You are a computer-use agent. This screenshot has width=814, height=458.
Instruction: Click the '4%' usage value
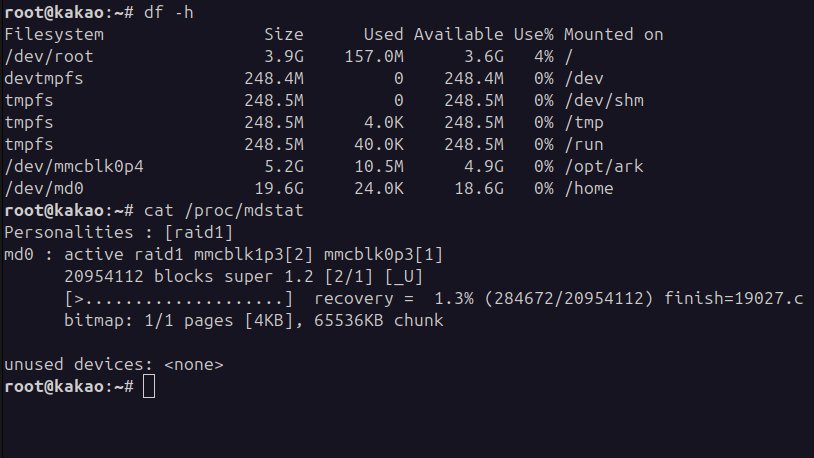point(544,57)
